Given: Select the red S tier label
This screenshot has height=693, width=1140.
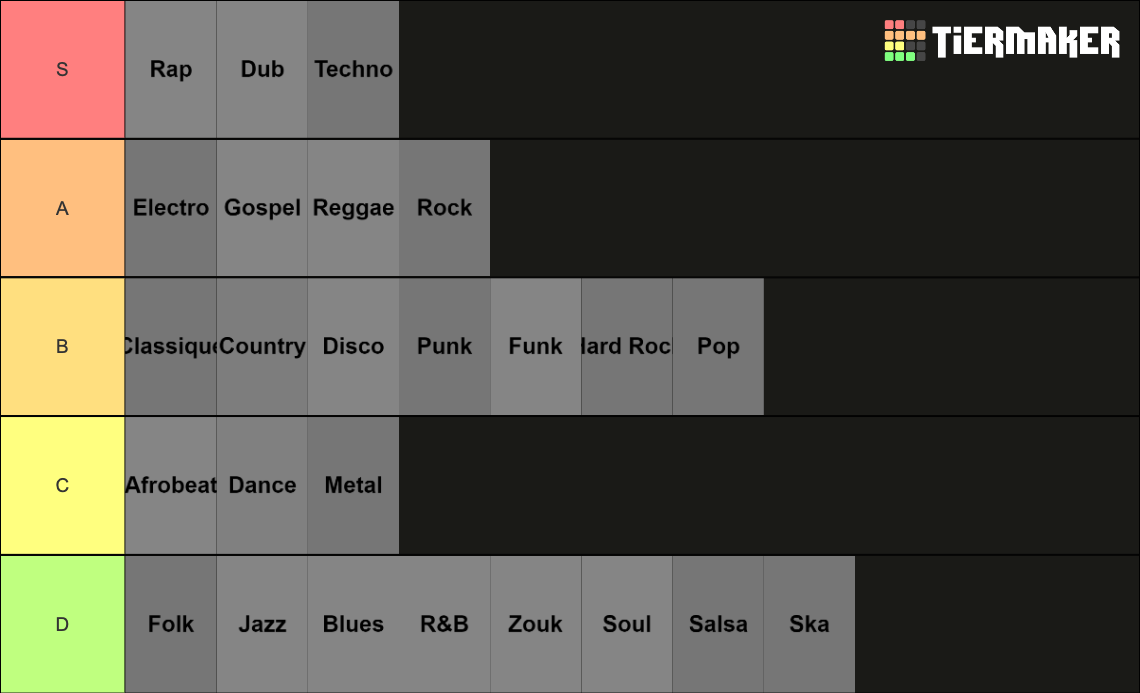Looking at the screenshot, I should click(63, 69).
